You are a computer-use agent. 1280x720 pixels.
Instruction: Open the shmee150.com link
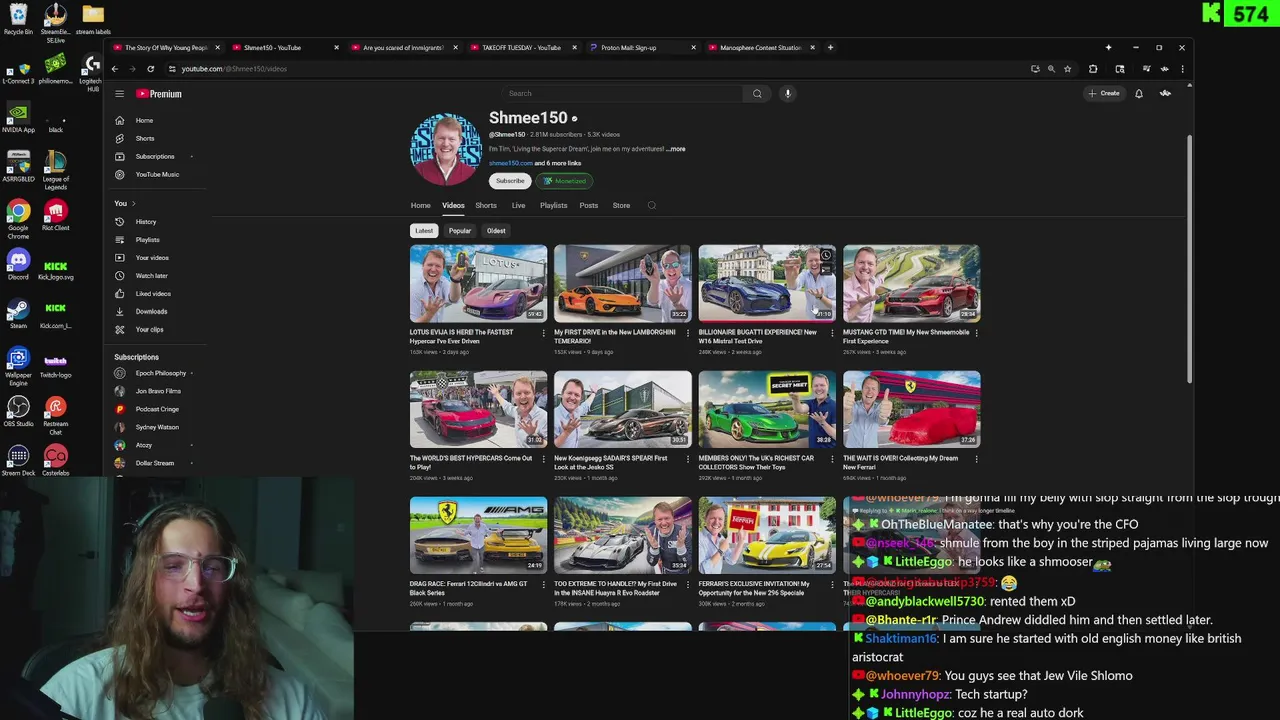coord(510,163)
